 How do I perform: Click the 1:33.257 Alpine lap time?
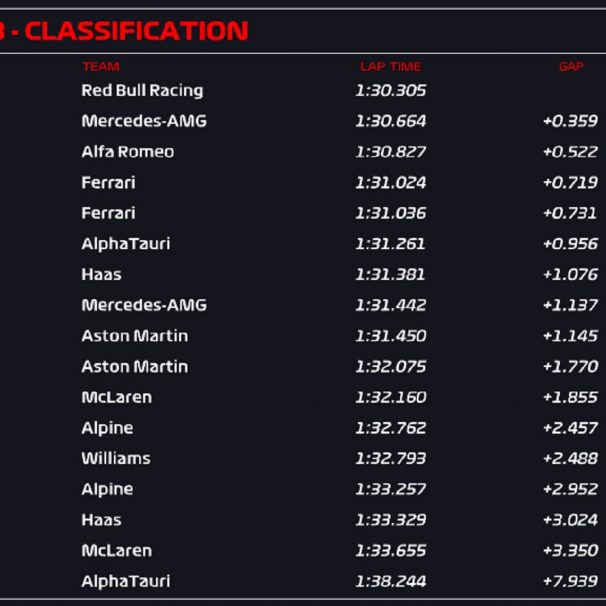(391, 489)
